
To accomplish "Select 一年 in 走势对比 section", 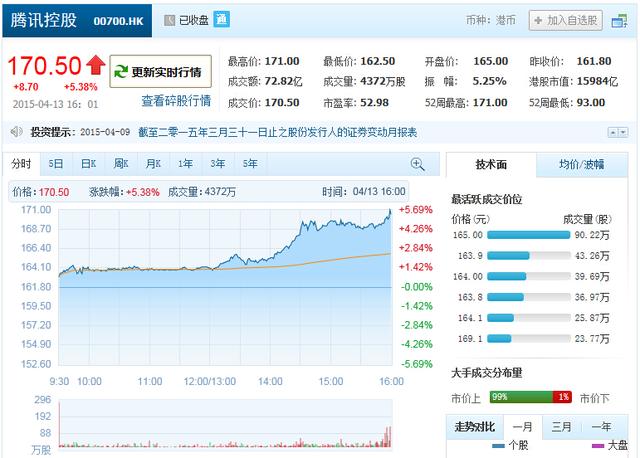I will pos(602,427).
